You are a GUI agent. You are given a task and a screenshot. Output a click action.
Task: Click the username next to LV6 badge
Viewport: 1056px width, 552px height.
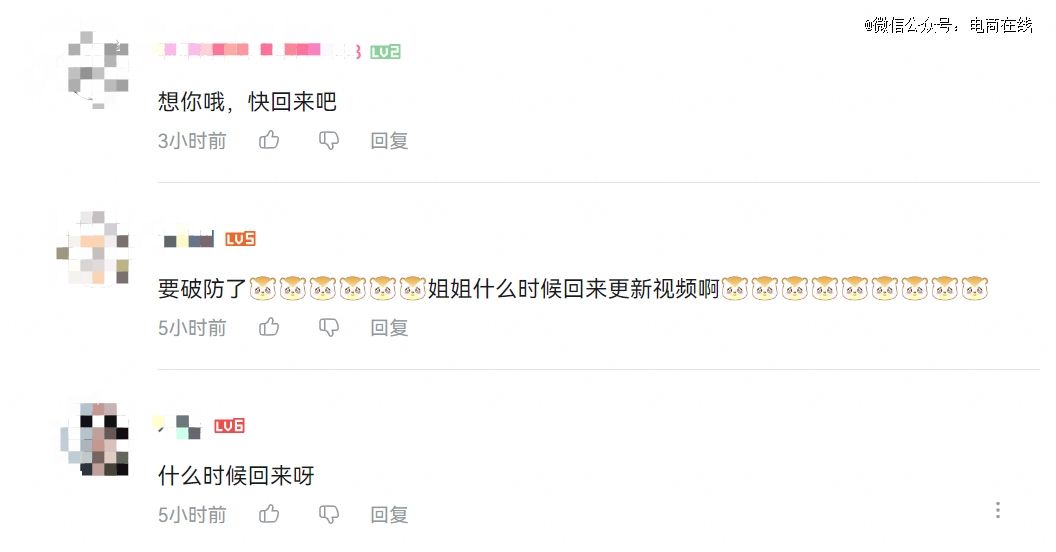tap(179, 427)
